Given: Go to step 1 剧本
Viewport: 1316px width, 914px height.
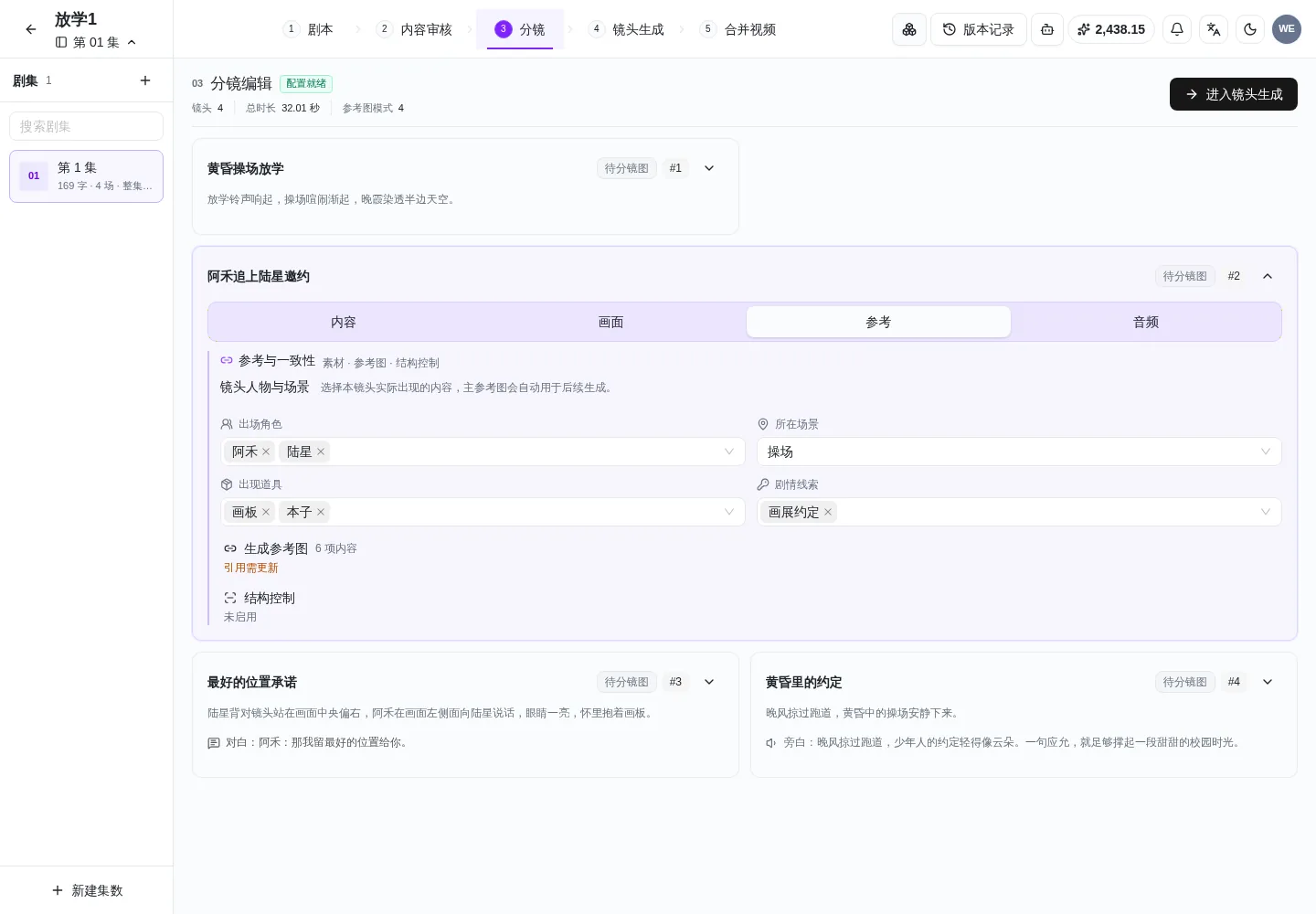Looking at the screenshot, I should pyautogui.click(x=309, y=29).
